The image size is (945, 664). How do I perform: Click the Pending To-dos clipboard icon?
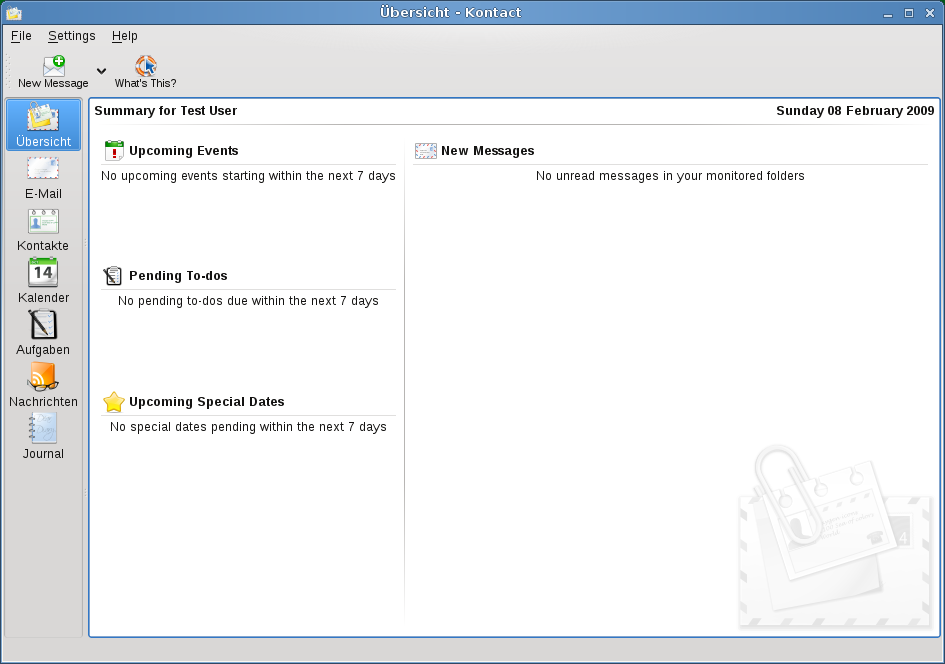click(x=113, y=276)
